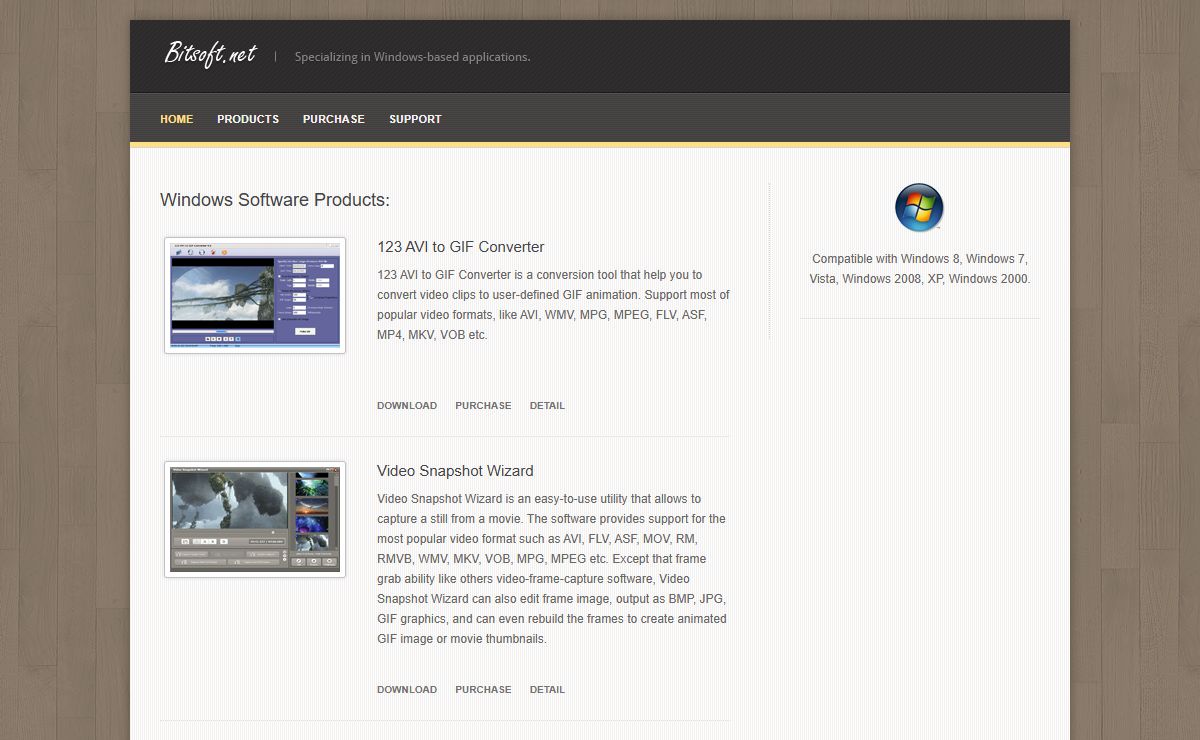
Task: Open the SUPPORT navigation item
Action: pyautogui.click(x=415, y=119)
